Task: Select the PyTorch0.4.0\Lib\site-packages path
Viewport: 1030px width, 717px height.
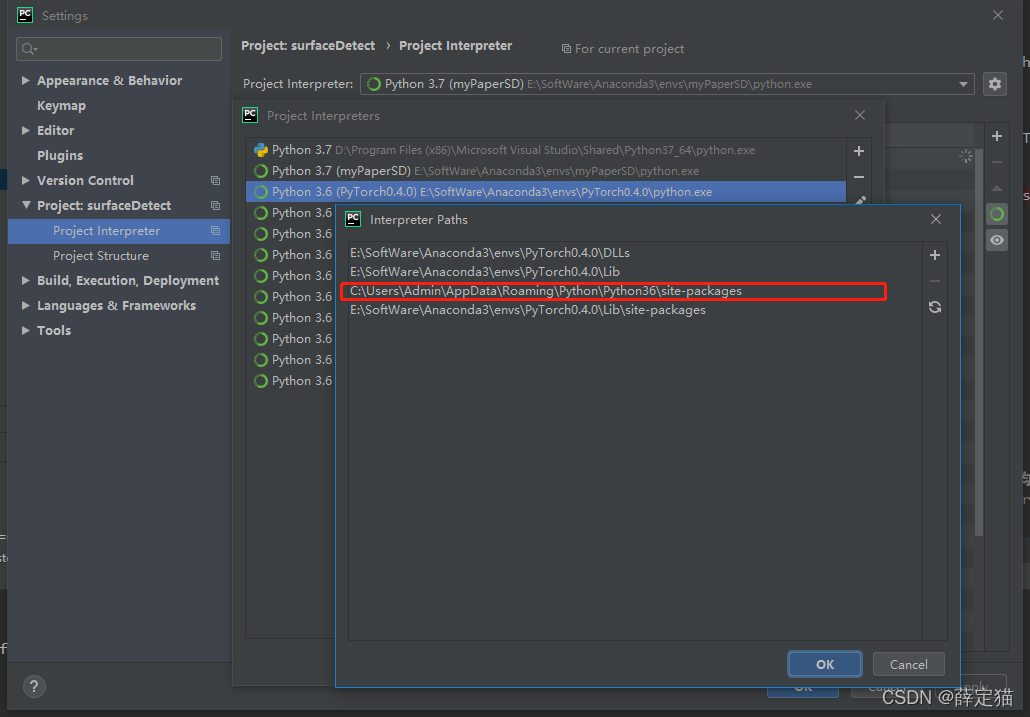Action: point(635,310)
